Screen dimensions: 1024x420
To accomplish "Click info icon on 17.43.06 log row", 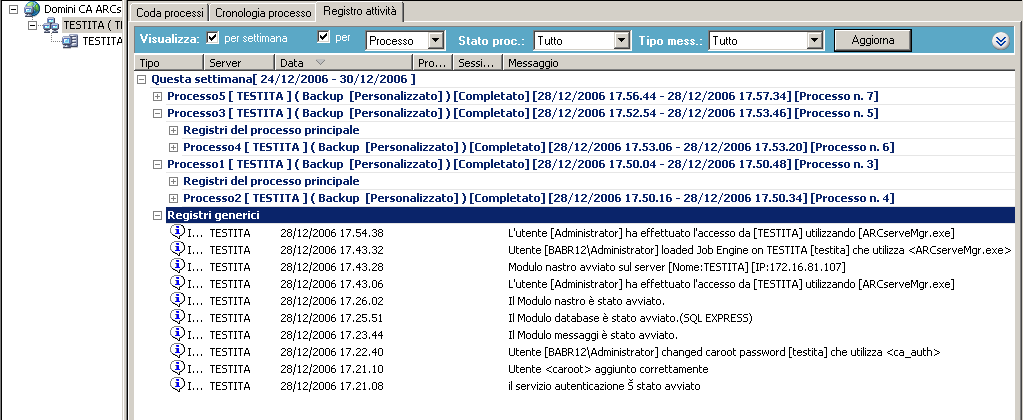I will 178,283.
